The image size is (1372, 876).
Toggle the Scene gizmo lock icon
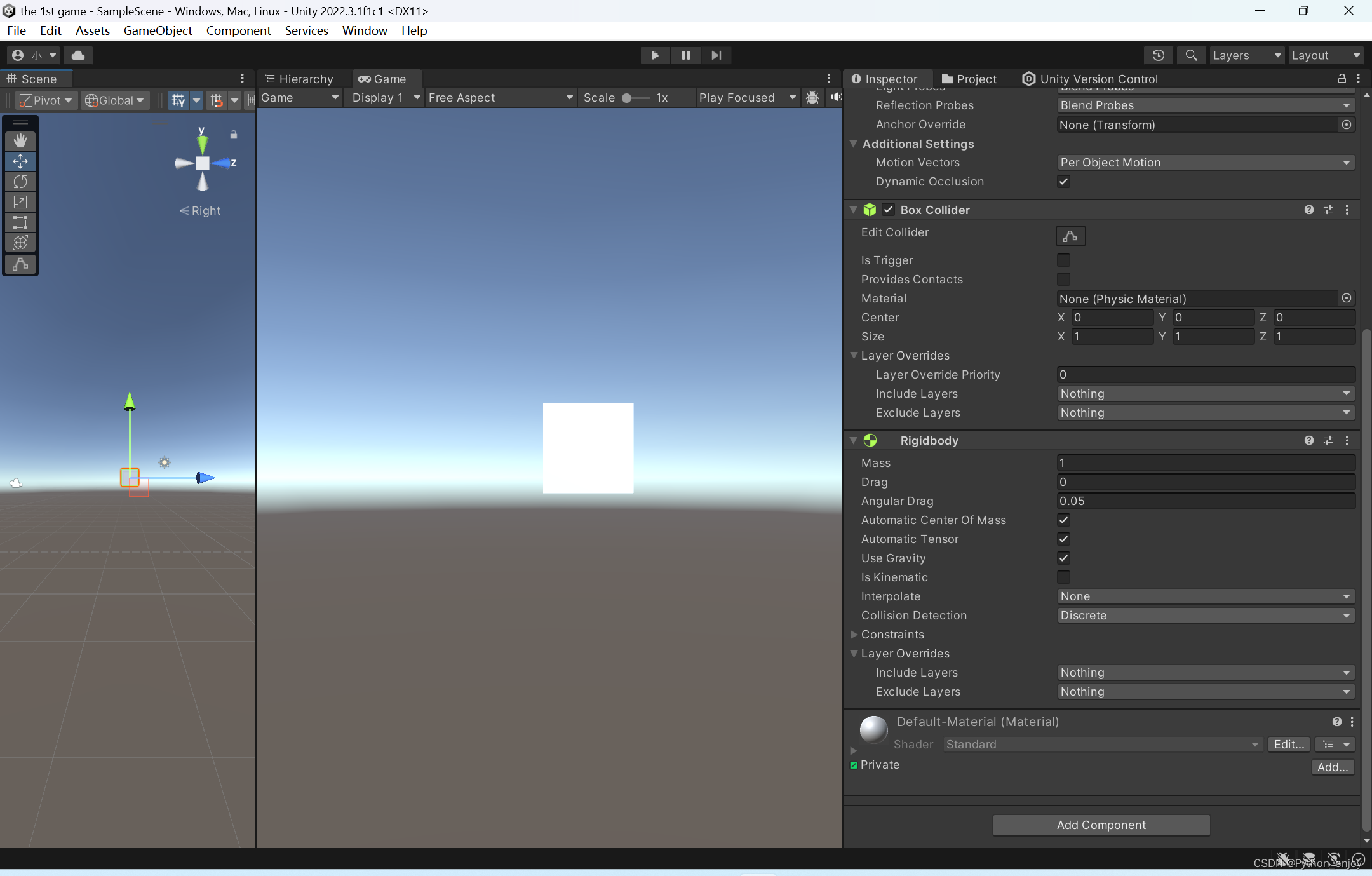[234, 135]
